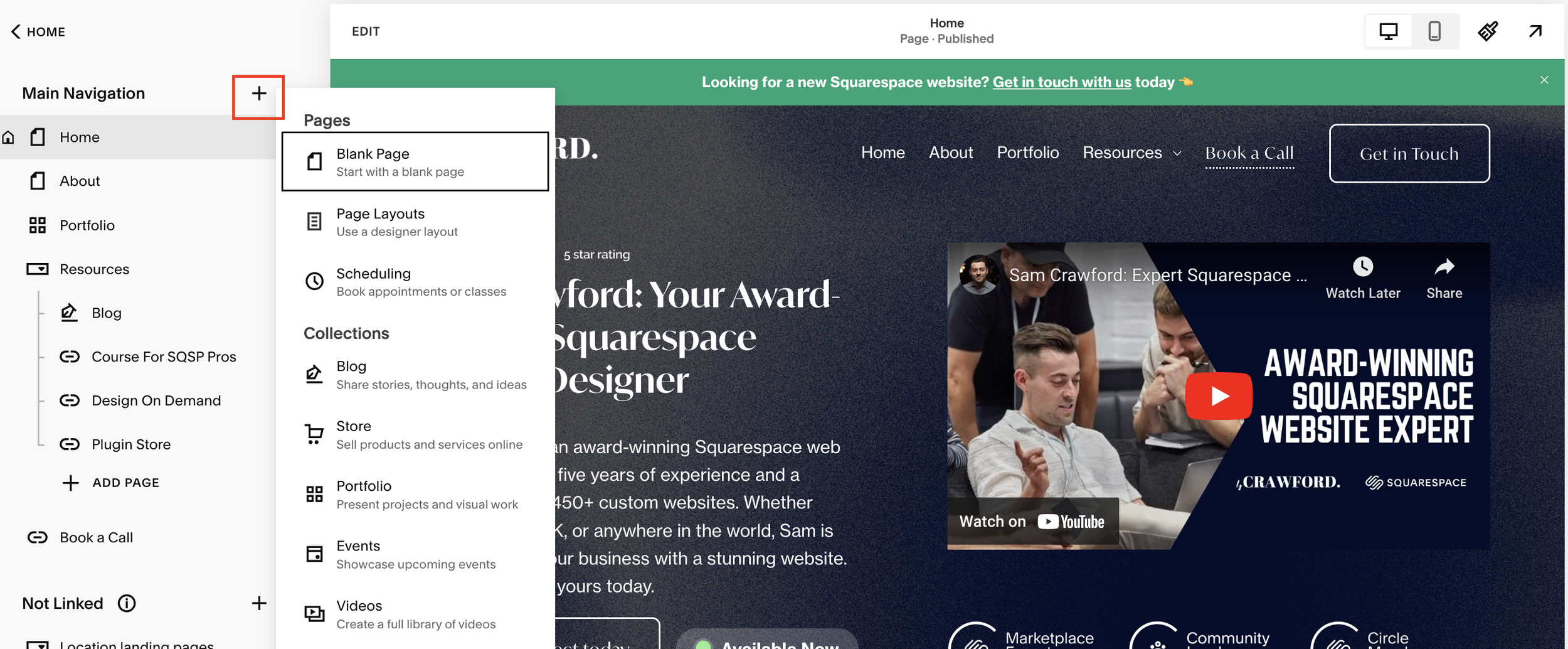This screenshot has width=1568, height=649.
Task: Click the EDIT button
Action: 366,31
